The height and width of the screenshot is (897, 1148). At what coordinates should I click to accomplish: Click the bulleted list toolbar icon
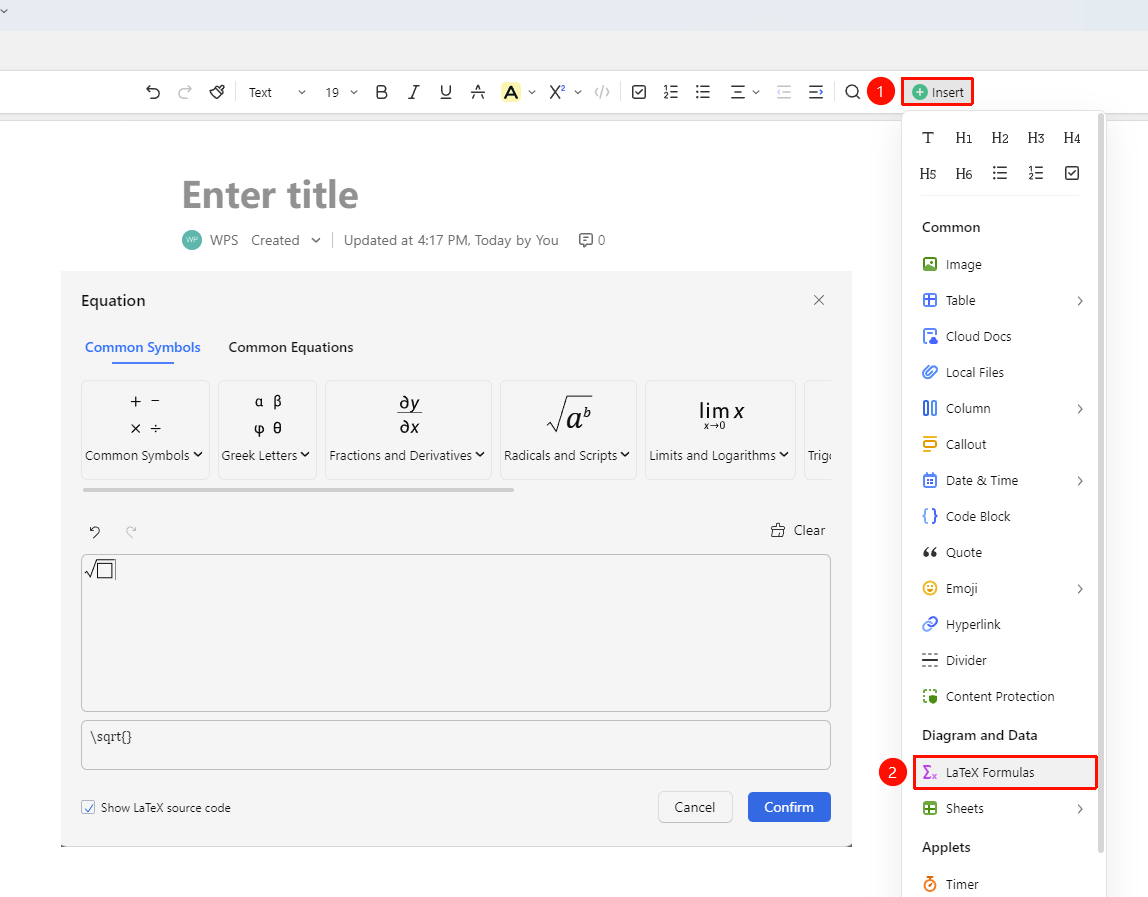(x=703, y=92)
